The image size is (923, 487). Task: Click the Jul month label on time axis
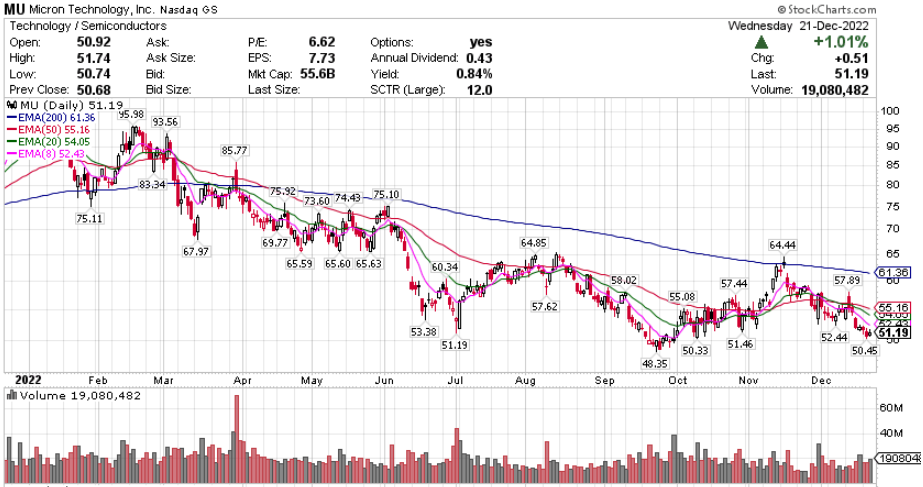click(455, 380)
